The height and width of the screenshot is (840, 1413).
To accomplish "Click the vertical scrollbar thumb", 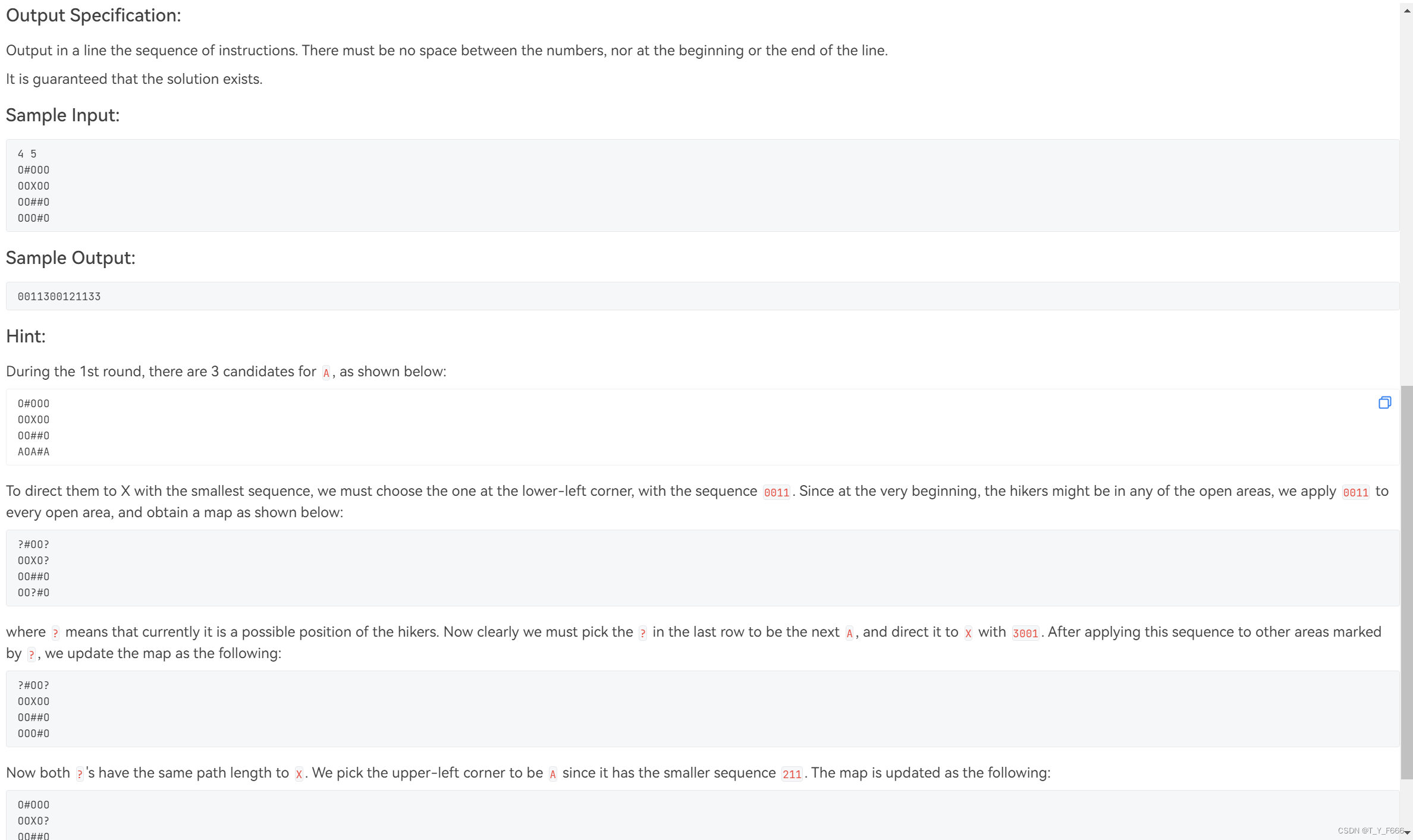I will [1406, 582].
